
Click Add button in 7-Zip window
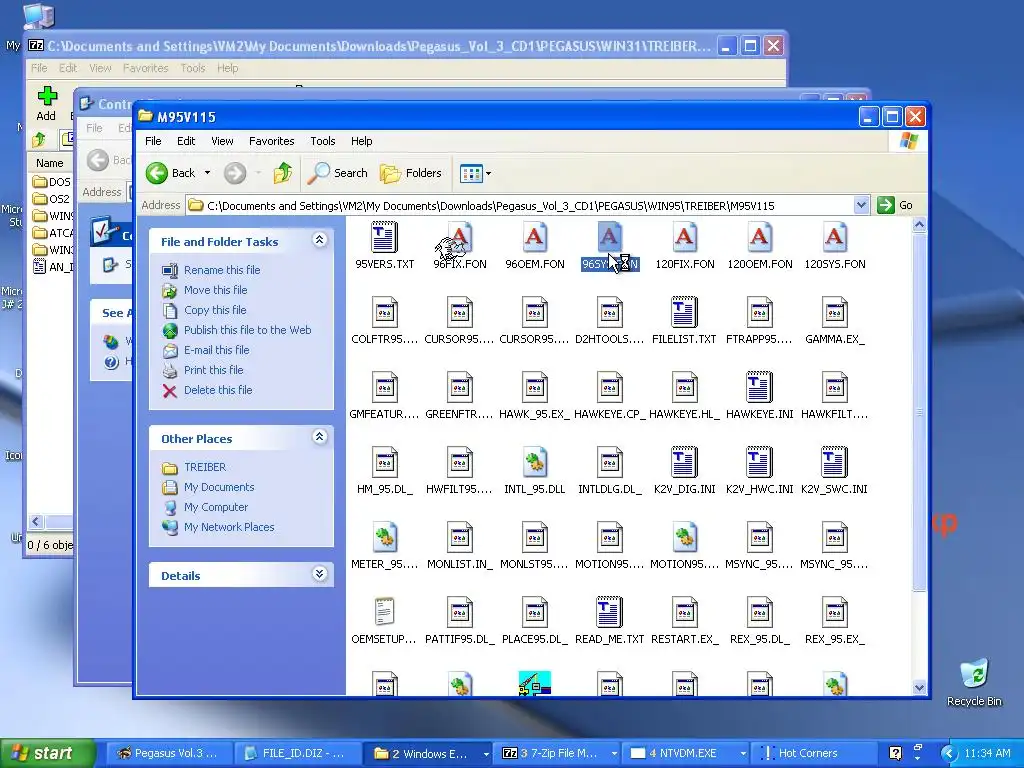[46, 103]
